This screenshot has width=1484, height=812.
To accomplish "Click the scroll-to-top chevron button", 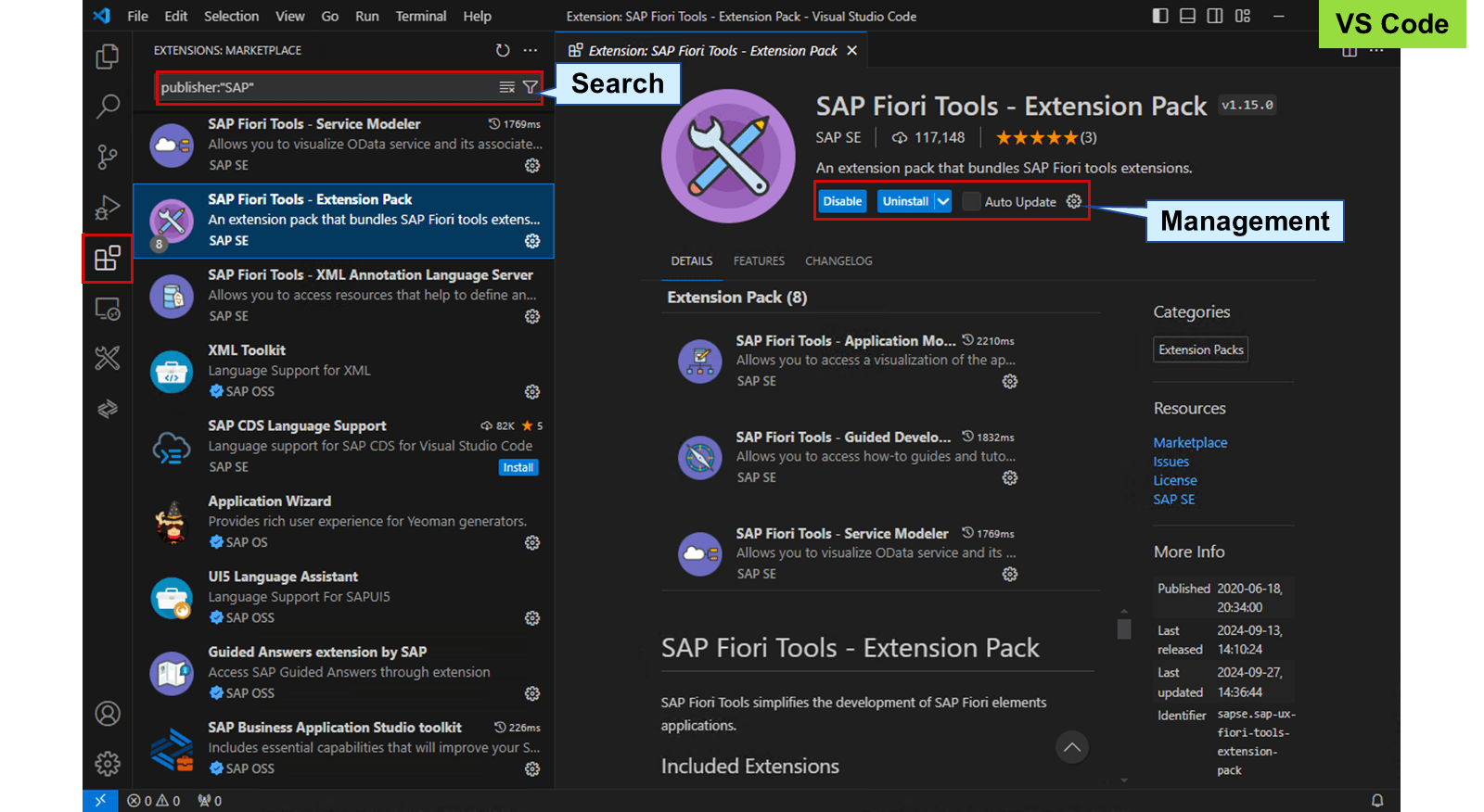I will point(1071,747).
